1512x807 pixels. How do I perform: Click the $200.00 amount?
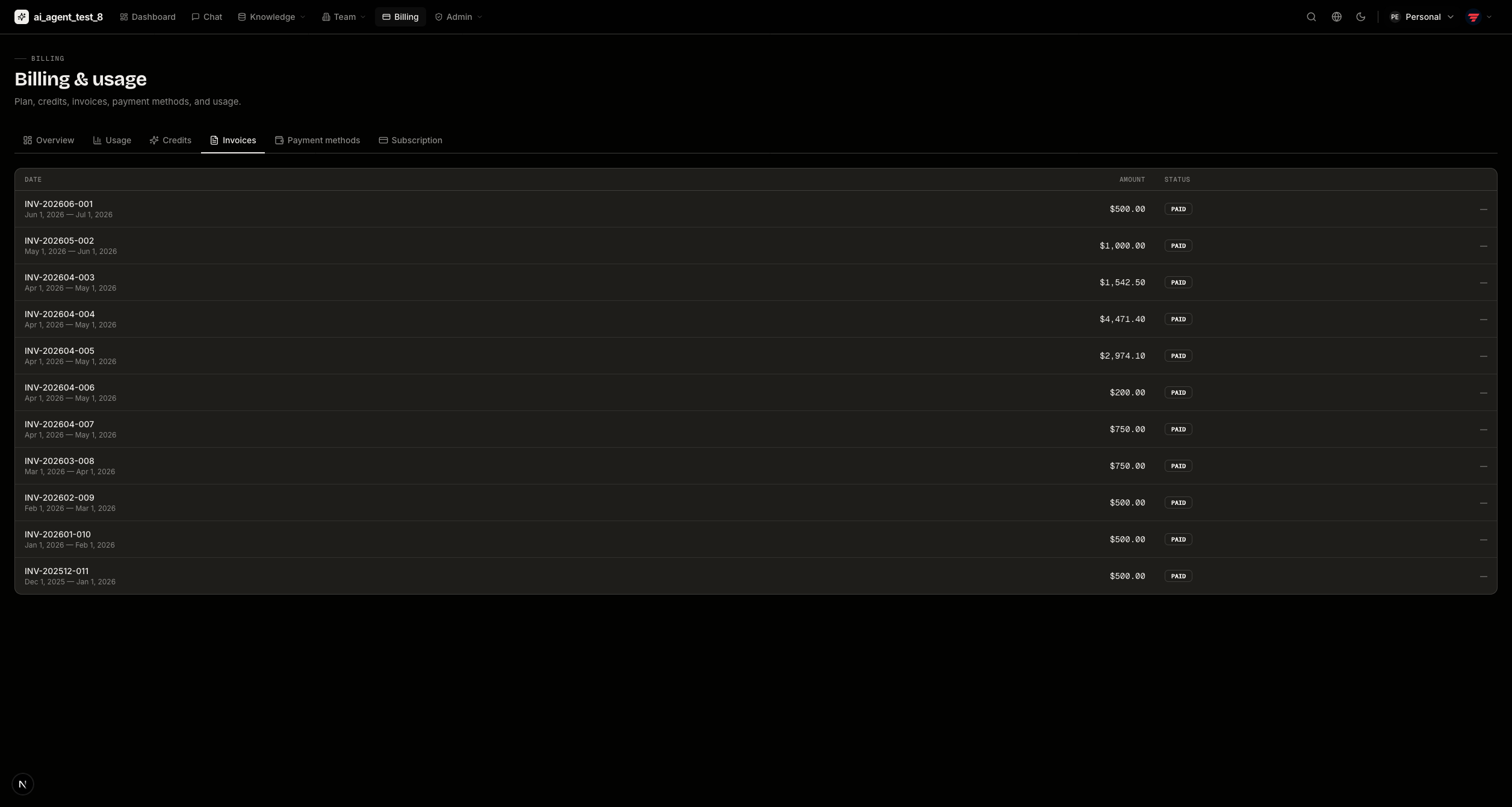click(1127, 392)
